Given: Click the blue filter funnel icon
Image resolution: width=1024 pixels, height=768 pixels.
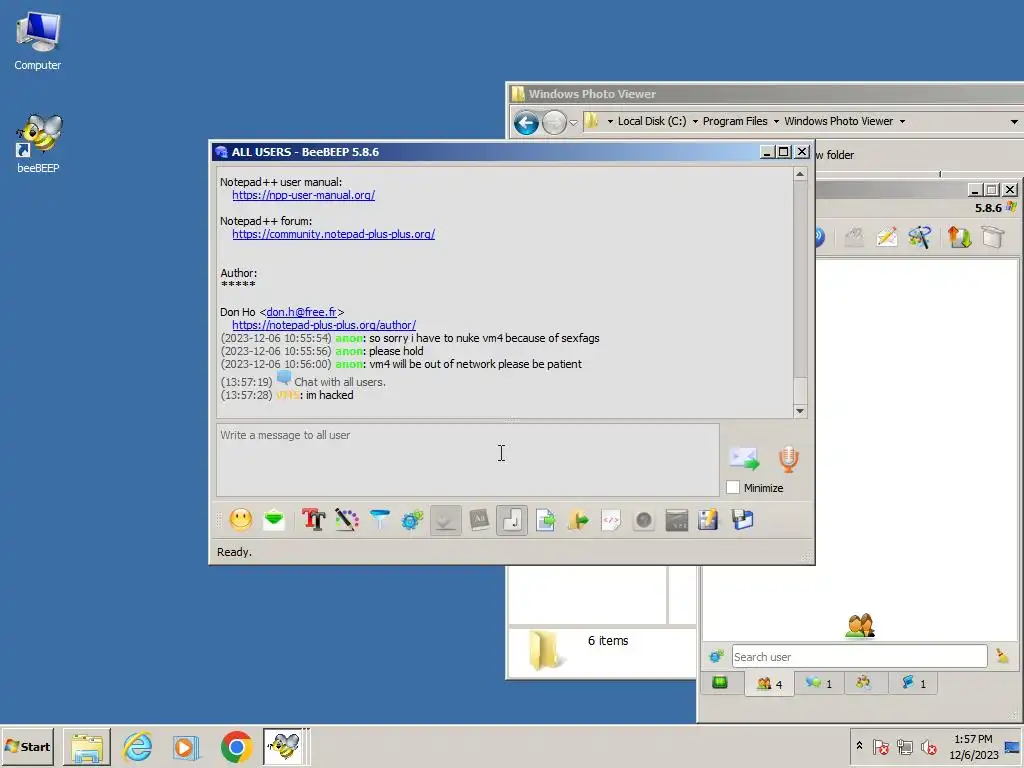Looking at the screenshot, I should point(379,520).
